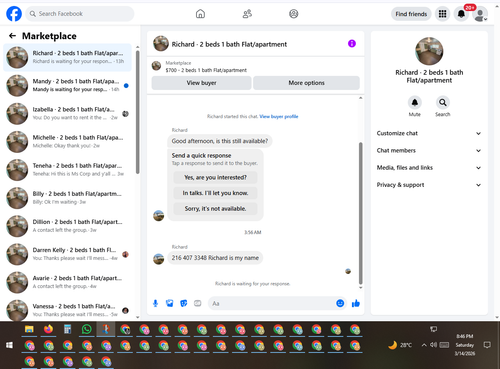Open Michelle's conversation in chat list
Viewport: 500px width, 369px height.
[x=67, y=142]
